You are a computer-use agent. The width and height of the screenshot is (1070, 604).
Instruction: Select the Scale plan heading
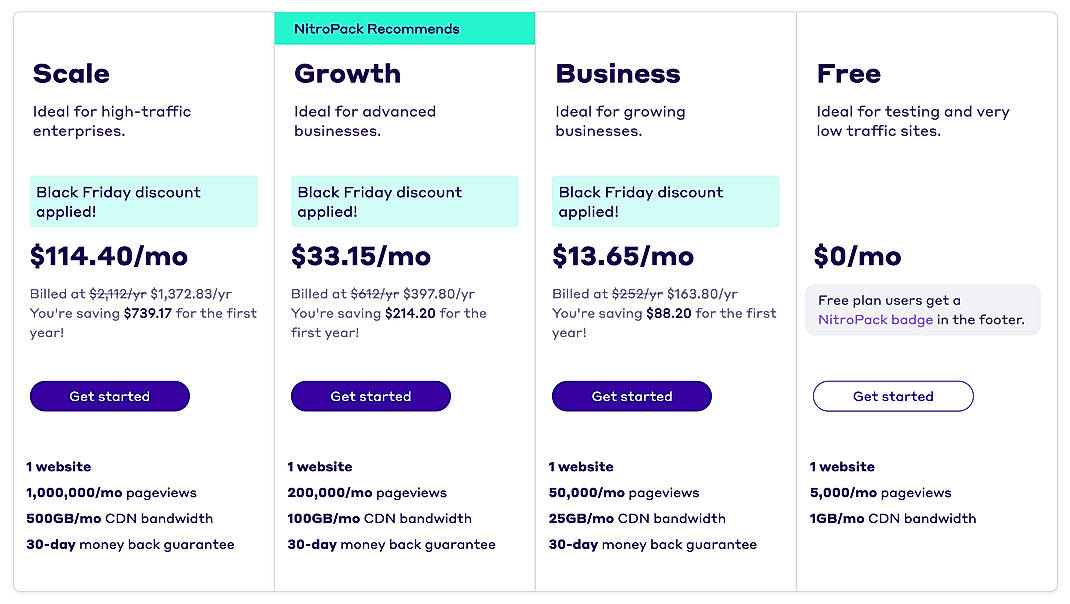click(69, 73)
